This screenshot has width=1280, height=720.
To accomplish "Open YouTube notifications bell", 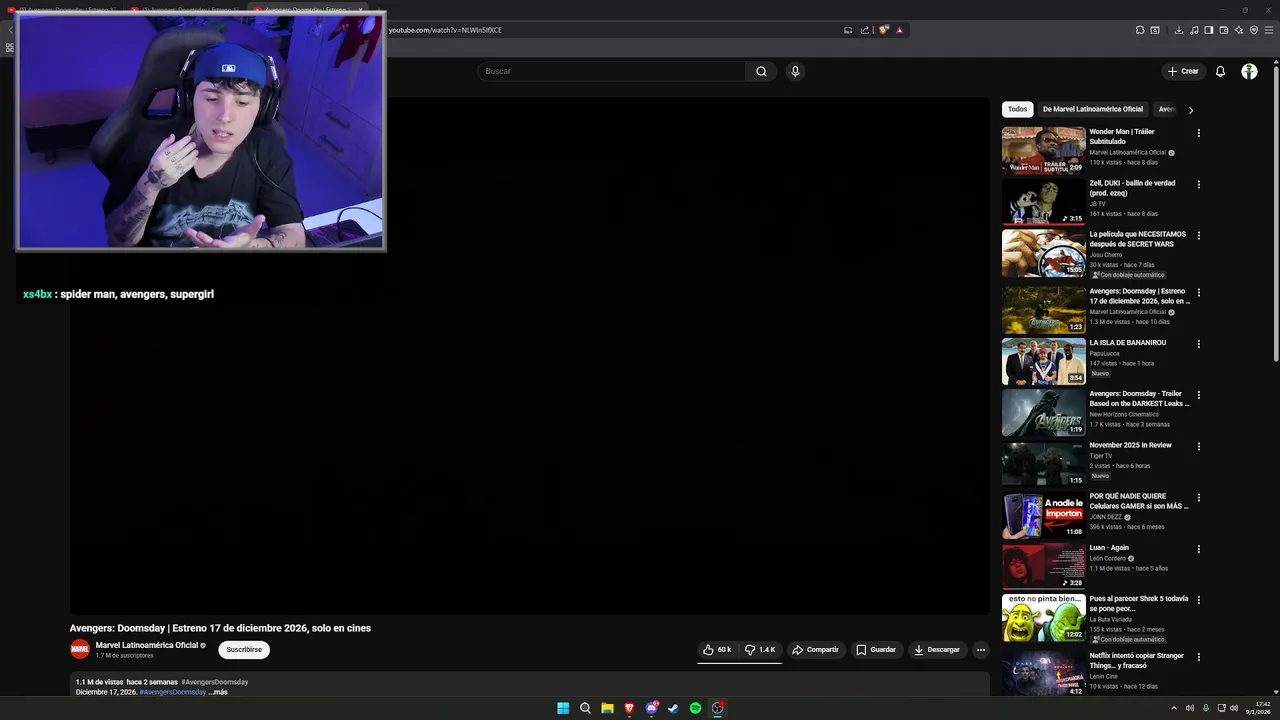I will pyautogui.click(x=1220, y=71).
